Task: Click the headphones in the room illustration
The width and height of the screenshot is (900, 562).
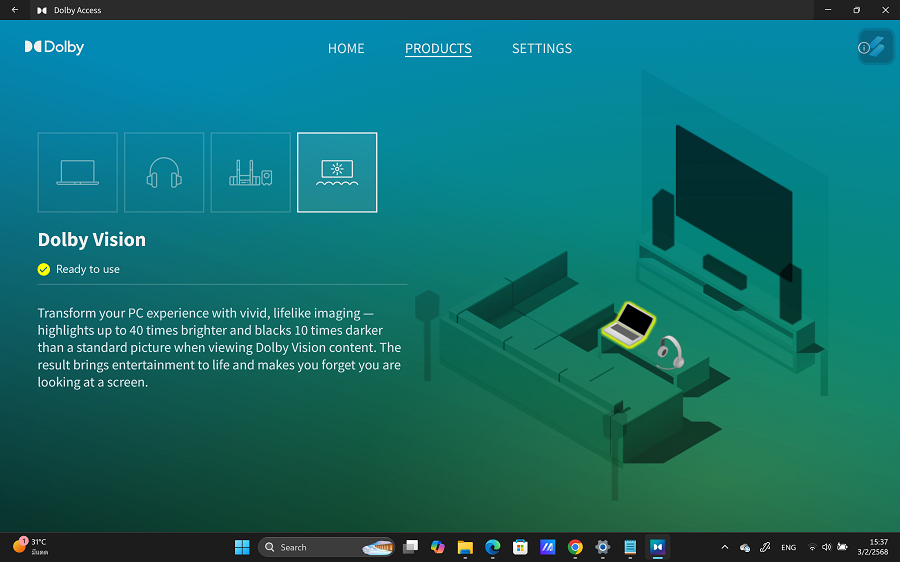Action: click(x=670, y=351)
